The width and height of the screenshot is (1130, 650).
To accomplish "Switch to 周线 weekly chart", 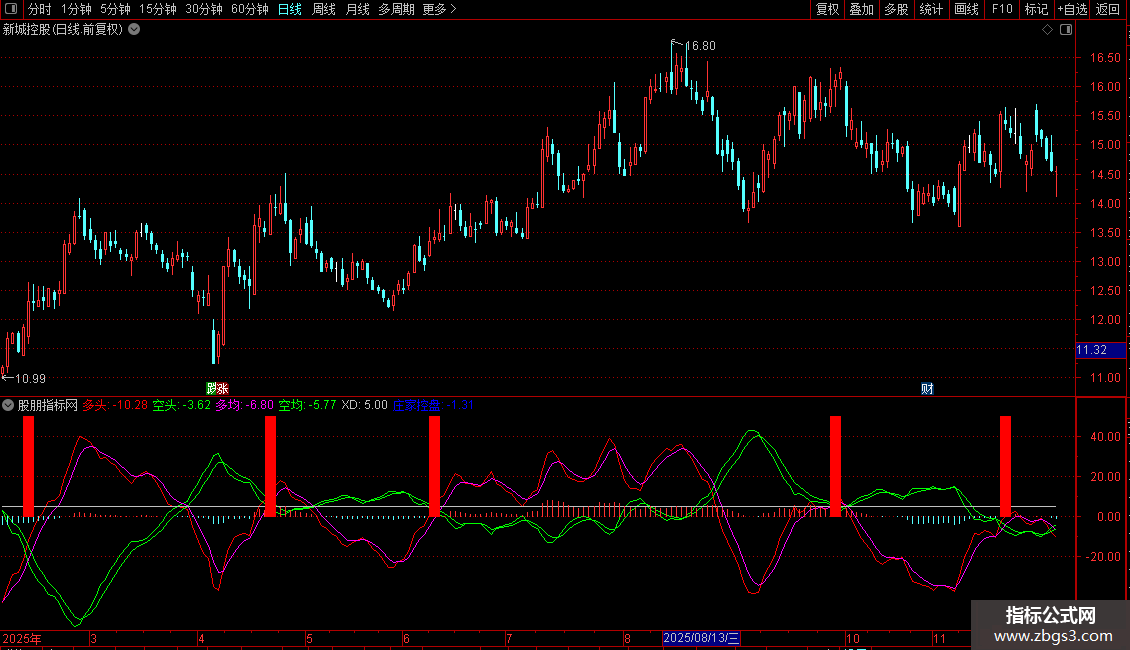I will [324, 9].
